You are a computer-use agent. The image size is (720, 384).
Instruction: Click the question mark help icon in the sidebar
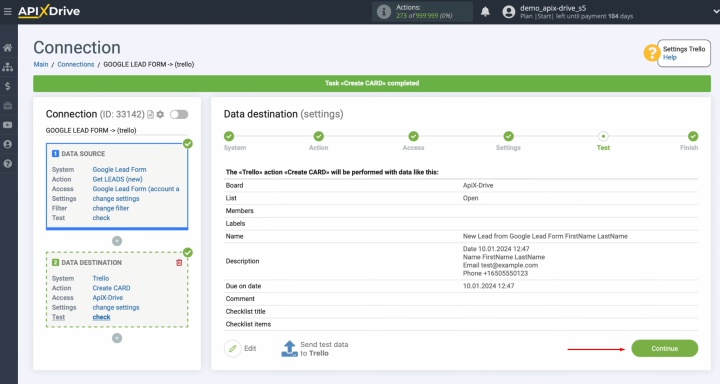7,164
